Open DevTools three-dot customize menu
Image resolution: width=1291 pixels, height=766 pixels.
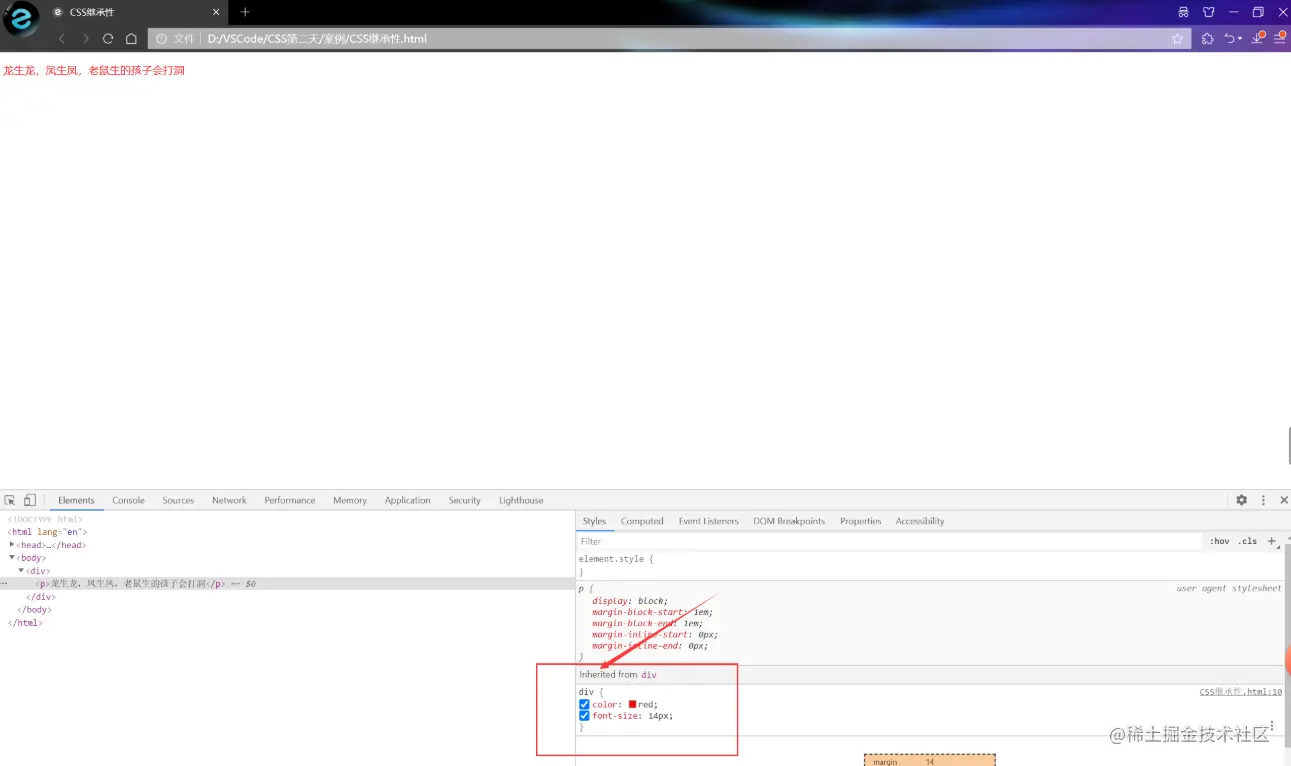[x=1263, y=500]
